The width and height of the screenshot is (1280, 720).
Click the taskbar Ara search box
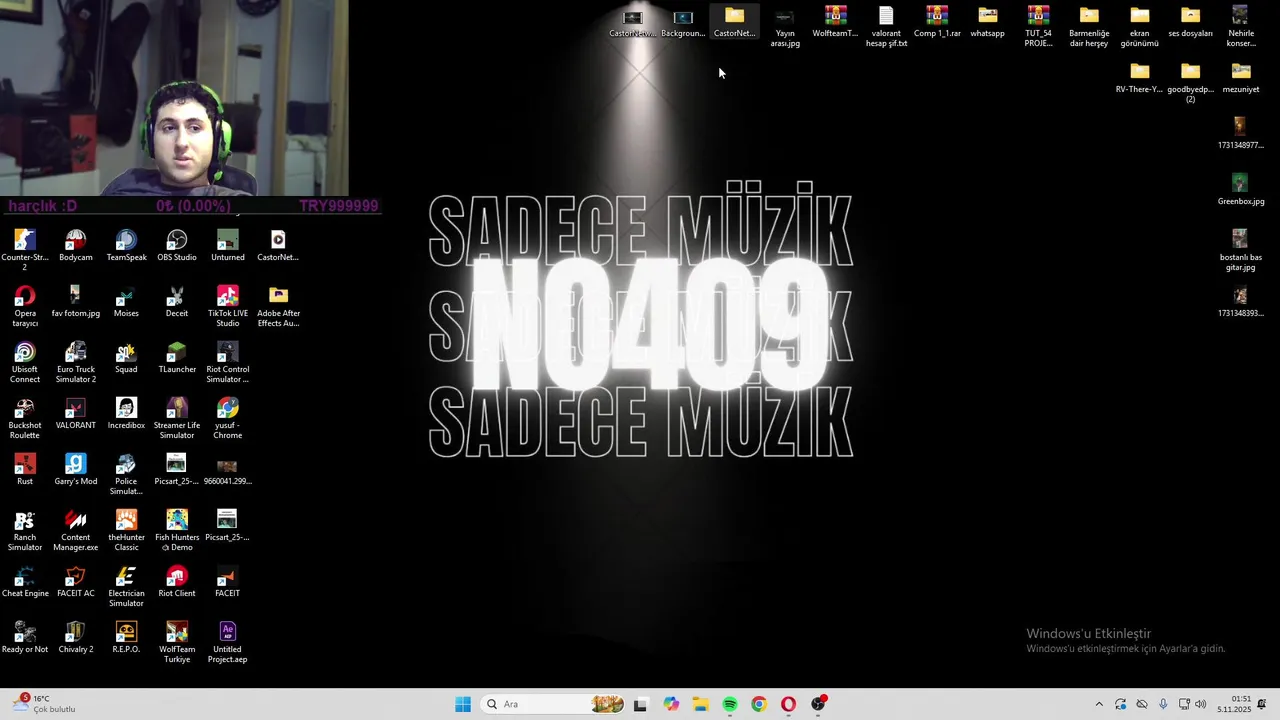[x=552, y=704]
